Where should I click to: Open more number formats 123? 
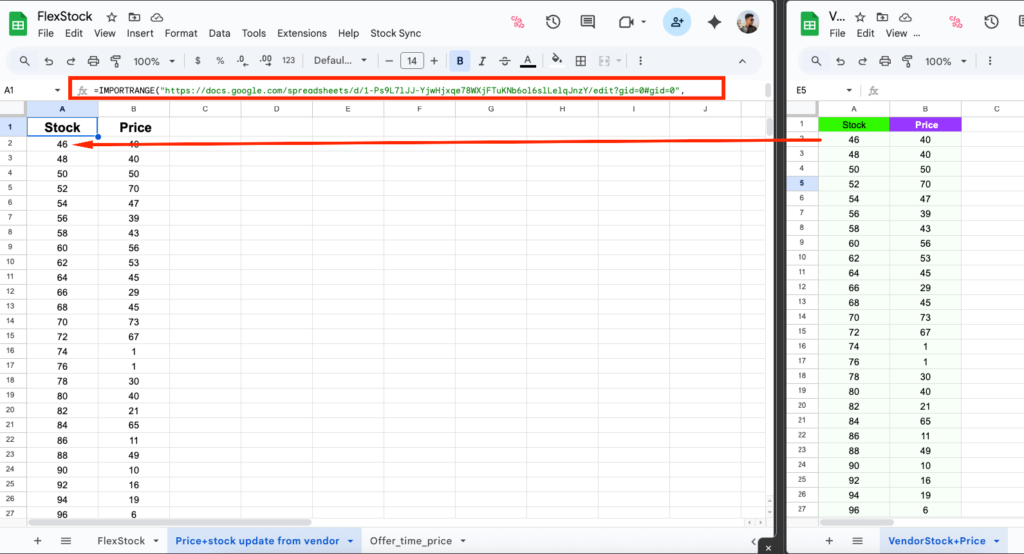289,61
